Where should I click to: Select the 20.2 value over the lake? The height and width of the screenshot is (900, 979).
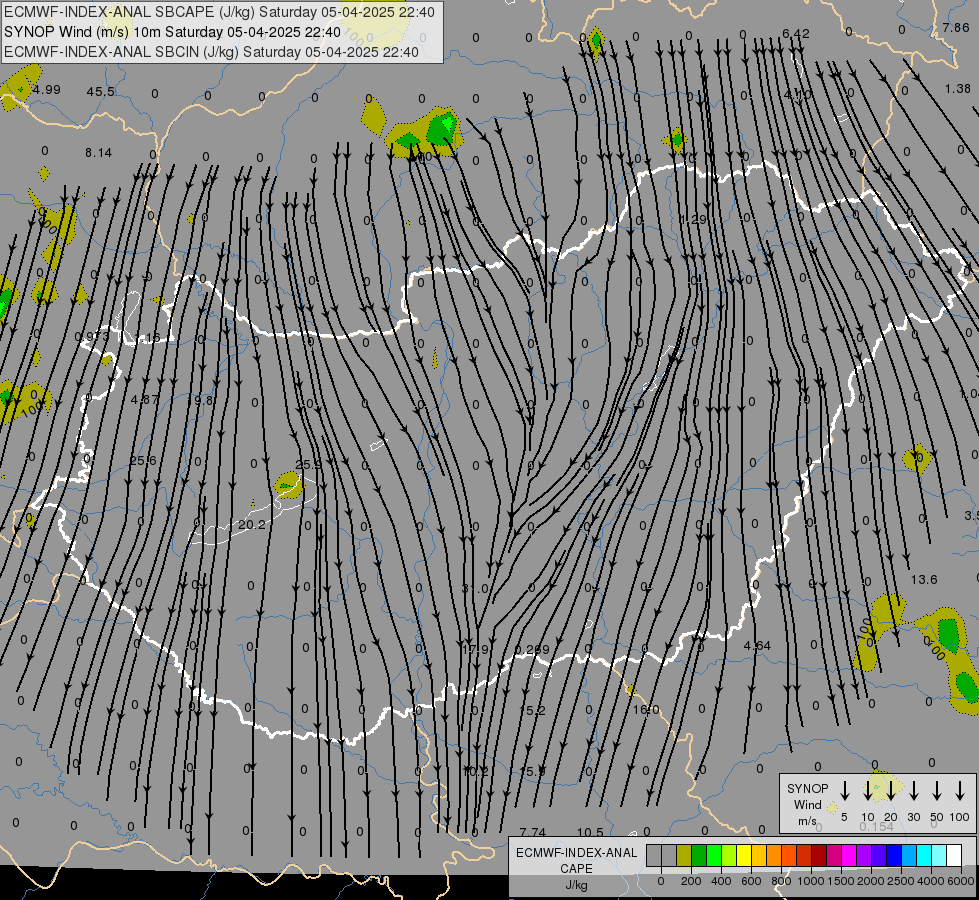tap(252, 525)
